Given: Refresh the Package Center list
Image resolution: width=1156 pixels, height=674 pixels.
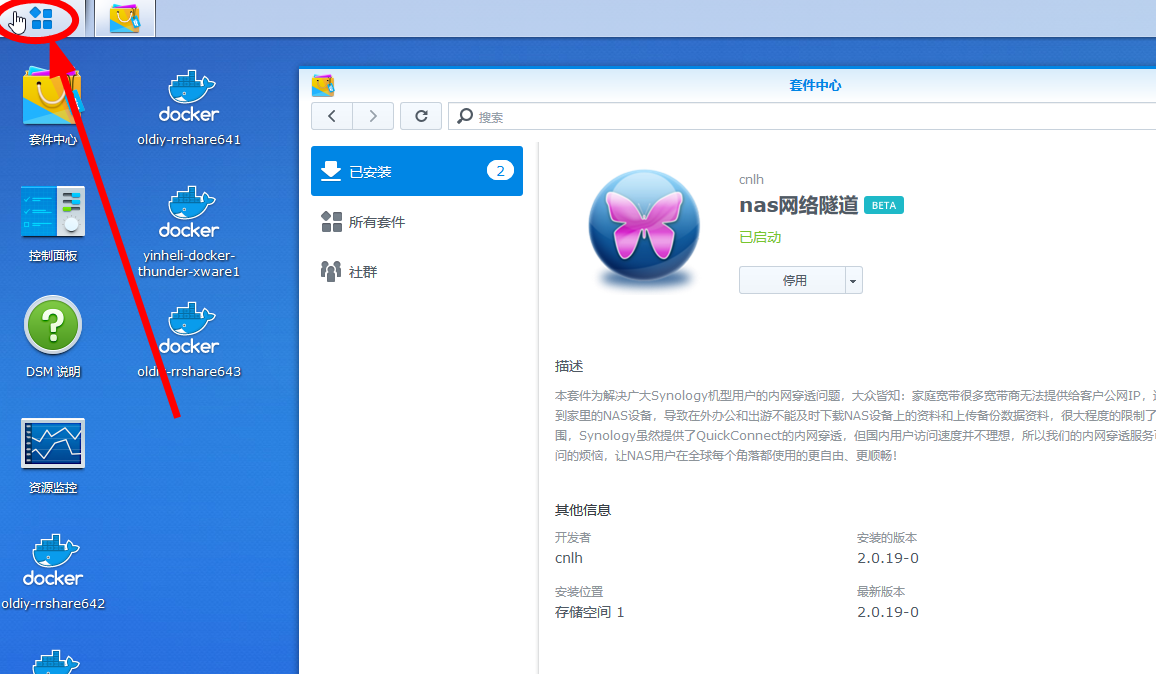Looking at the screenshot, I should (x=421, y=116).
